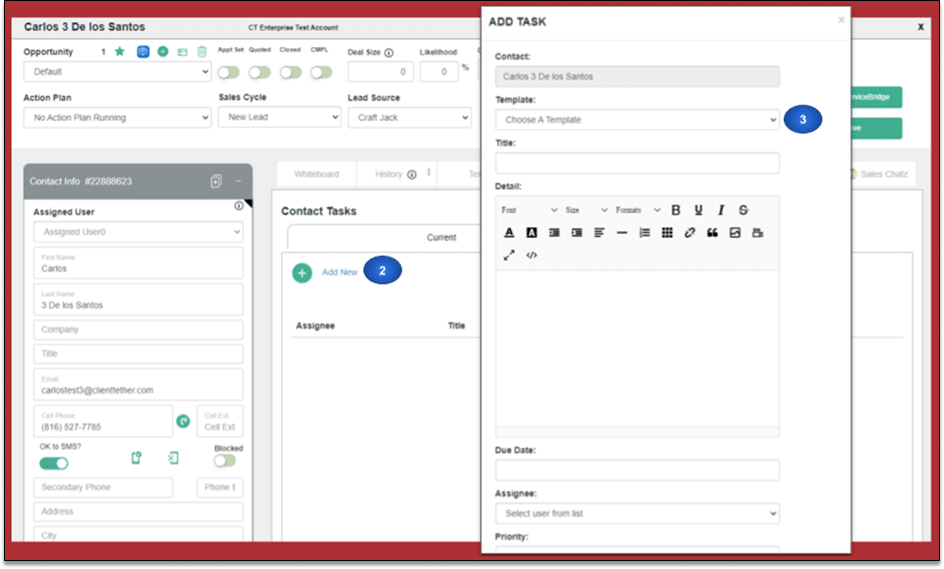This screenshot has height=569, width=944.
Task: Click the trash icon next to Opportunity
Action: coord(202,52)
